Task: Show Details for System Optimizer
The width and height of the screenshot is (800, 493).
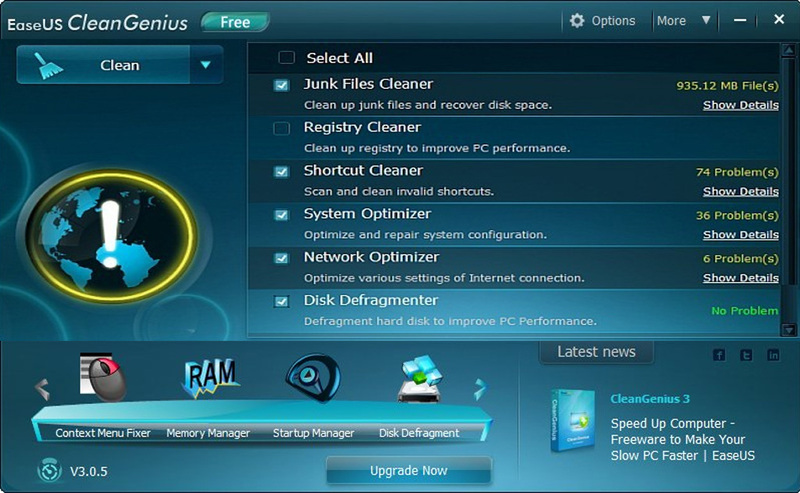Action: point(740,235)
